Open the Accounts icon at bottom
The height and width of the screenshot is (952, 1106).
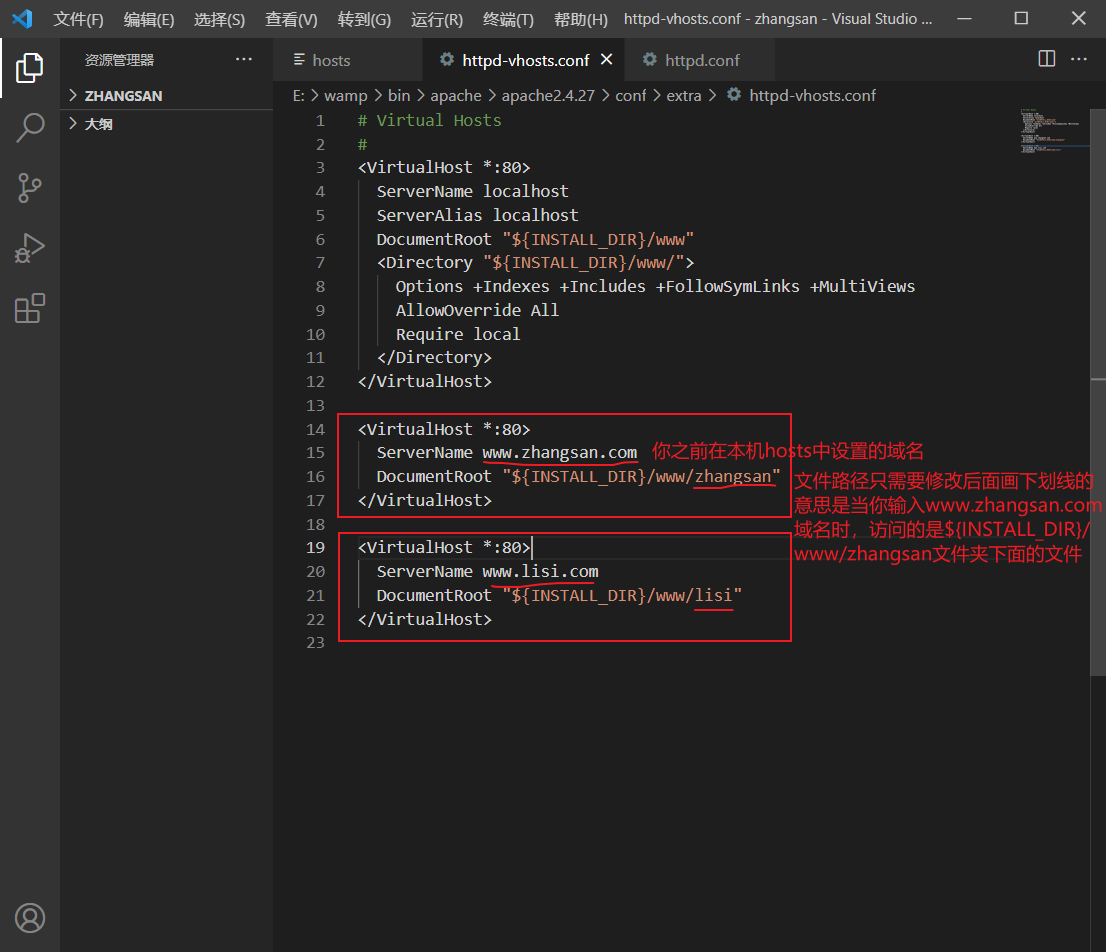pyautogui.click(x=30, y=918)
